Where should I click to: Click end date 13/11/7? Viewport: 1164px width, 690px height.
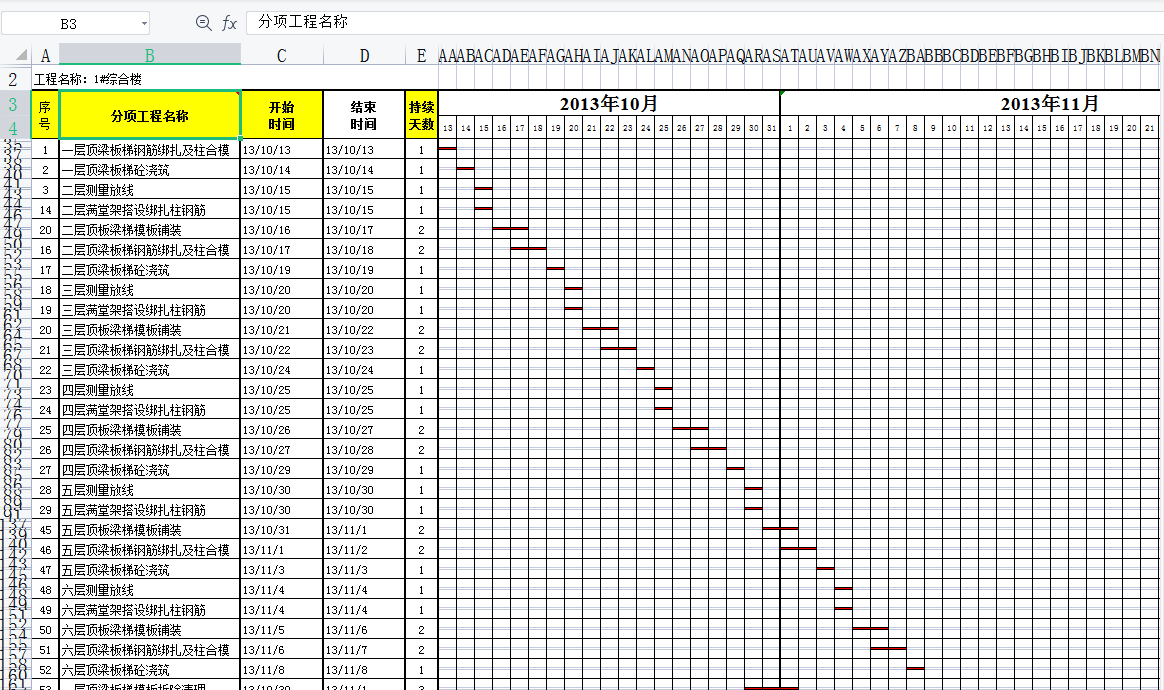point(364,650)
